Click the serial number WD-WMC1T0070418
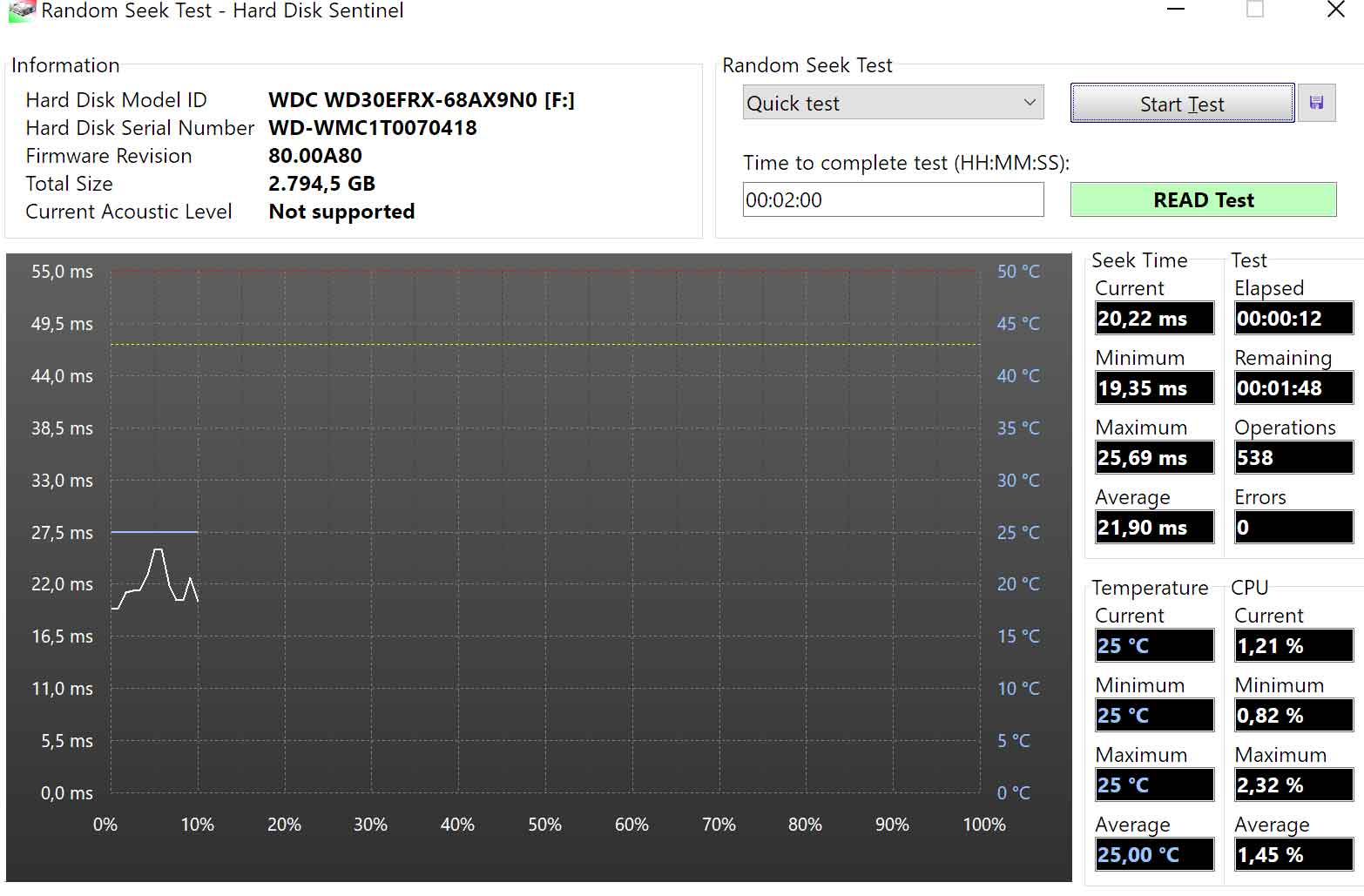 [x=373, y=128]
